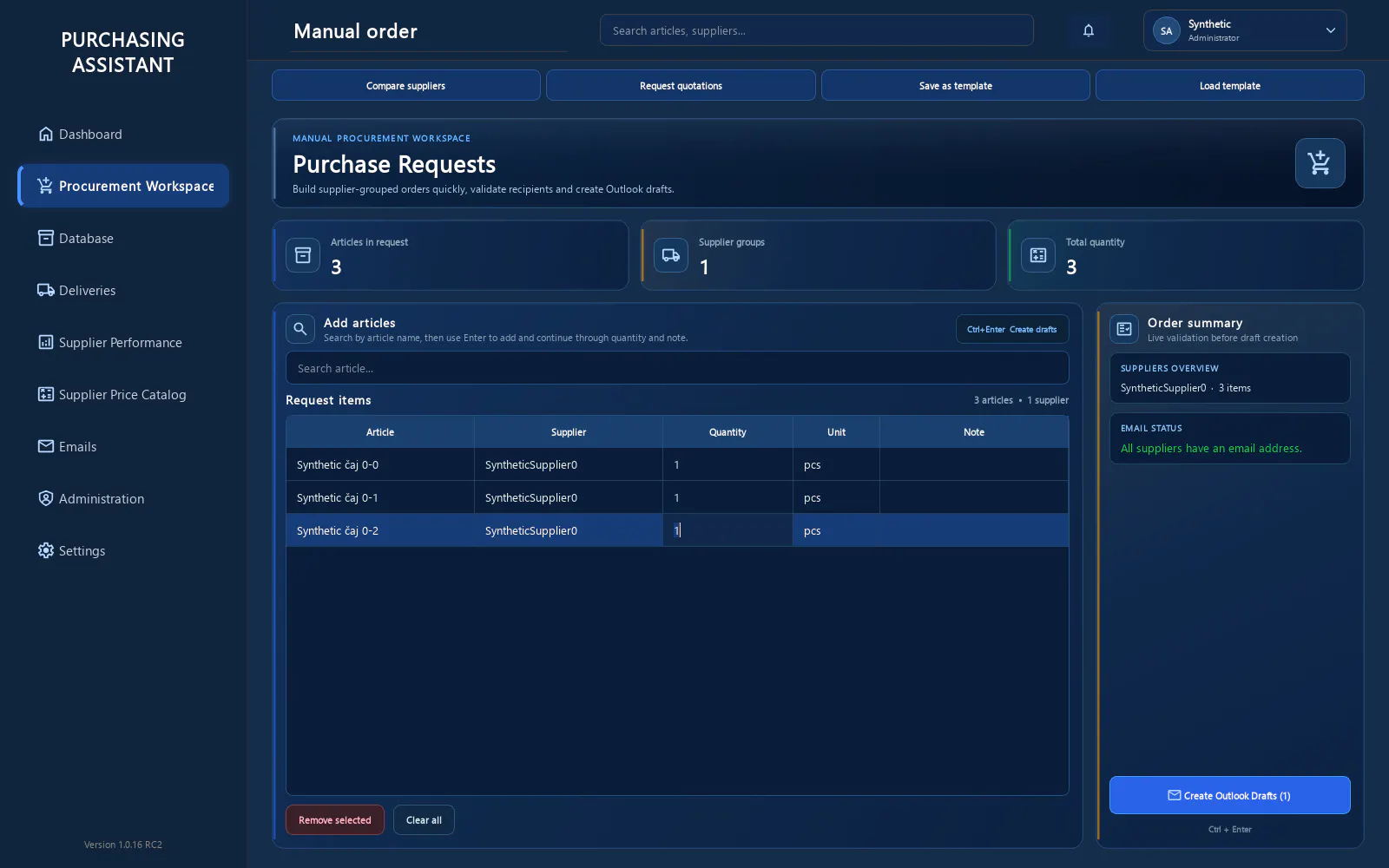Select the Synthetic čaj 0-1 row
Image resolution: width=1389 pixels, height=868 pixels.
click(x=677, y=497)
